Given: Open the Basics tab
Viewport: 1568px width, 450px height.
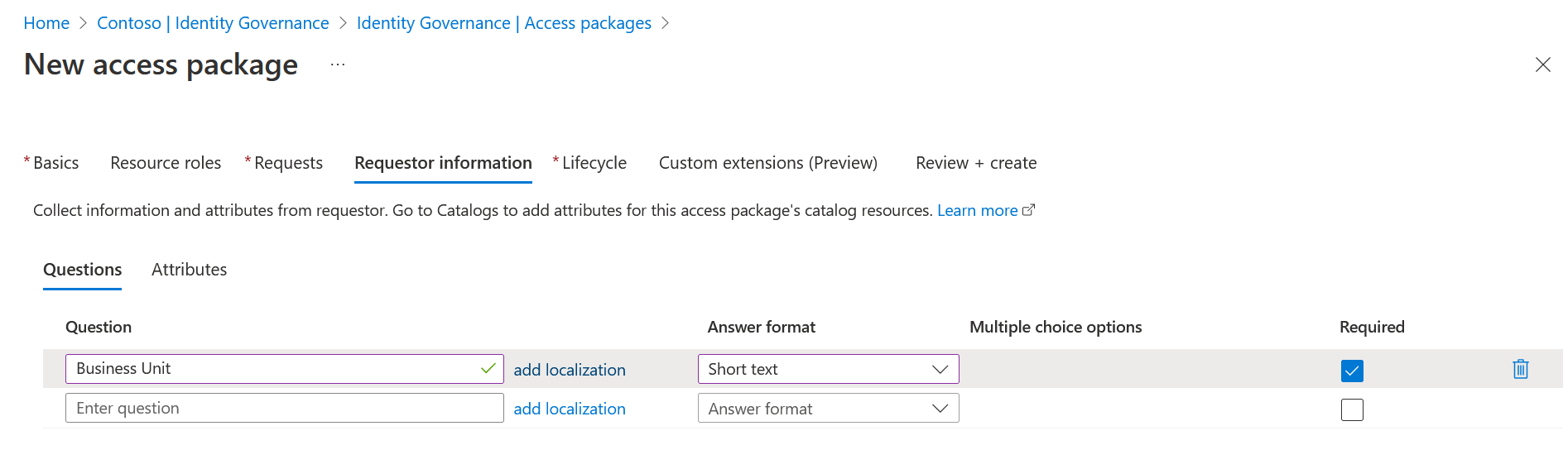Looking at the screenshot, I should pos(55,163).
